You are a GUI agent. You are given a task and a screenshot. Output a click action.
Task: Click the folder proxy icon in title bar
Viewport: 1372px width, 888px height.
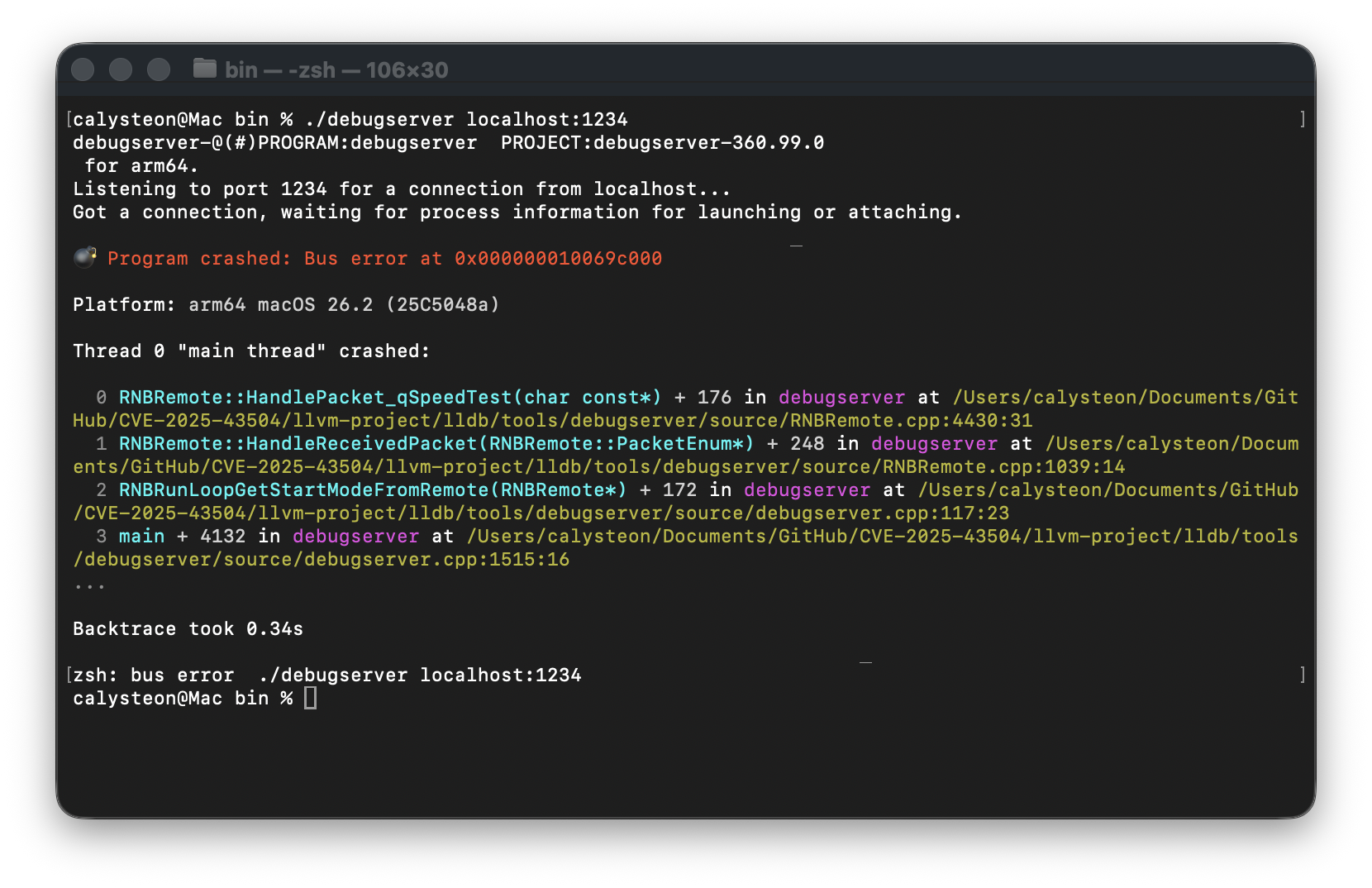(x=204, y=69)
